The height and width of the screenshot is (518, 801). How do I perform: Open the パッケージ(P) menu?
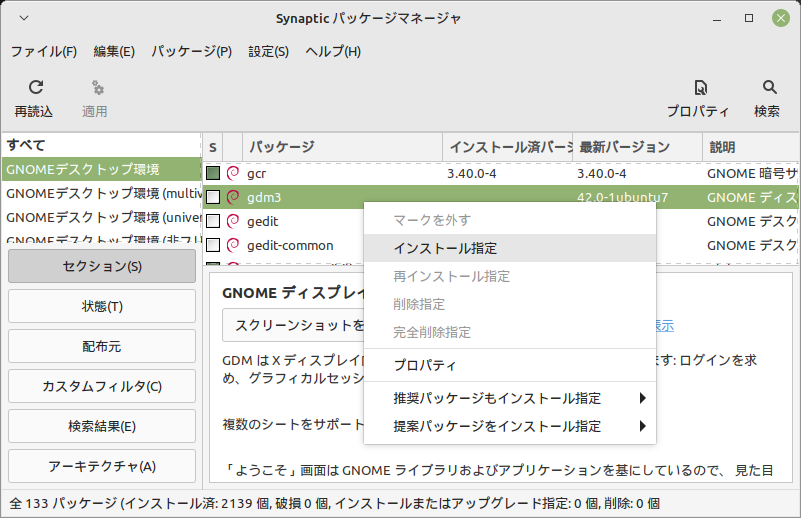click(x=192, y=52)
